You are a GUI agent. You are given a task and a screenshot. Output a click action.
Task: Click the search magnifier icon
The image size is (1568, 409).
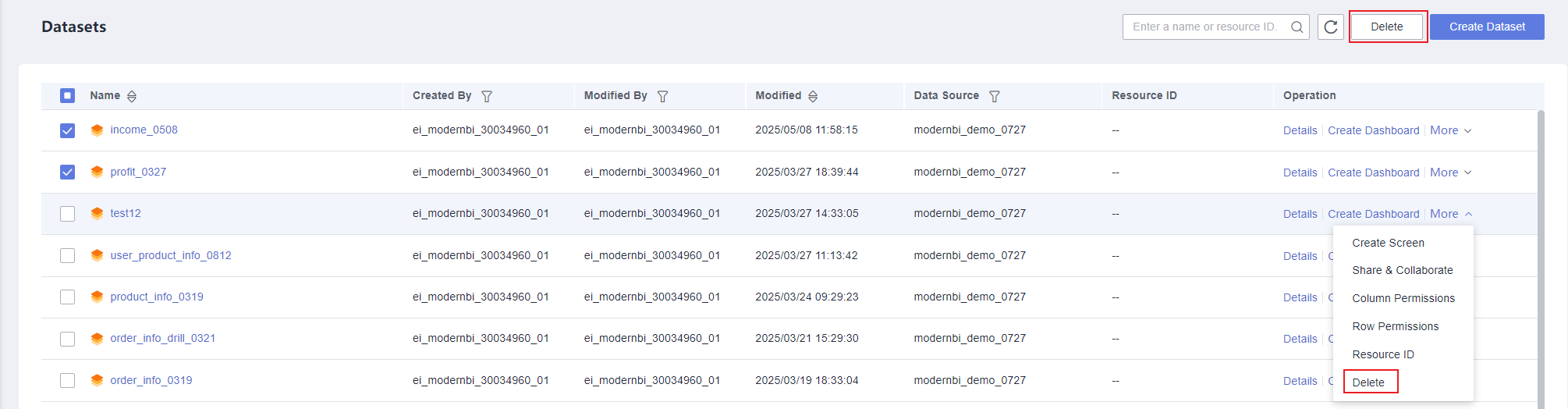tap(1297, 27)
